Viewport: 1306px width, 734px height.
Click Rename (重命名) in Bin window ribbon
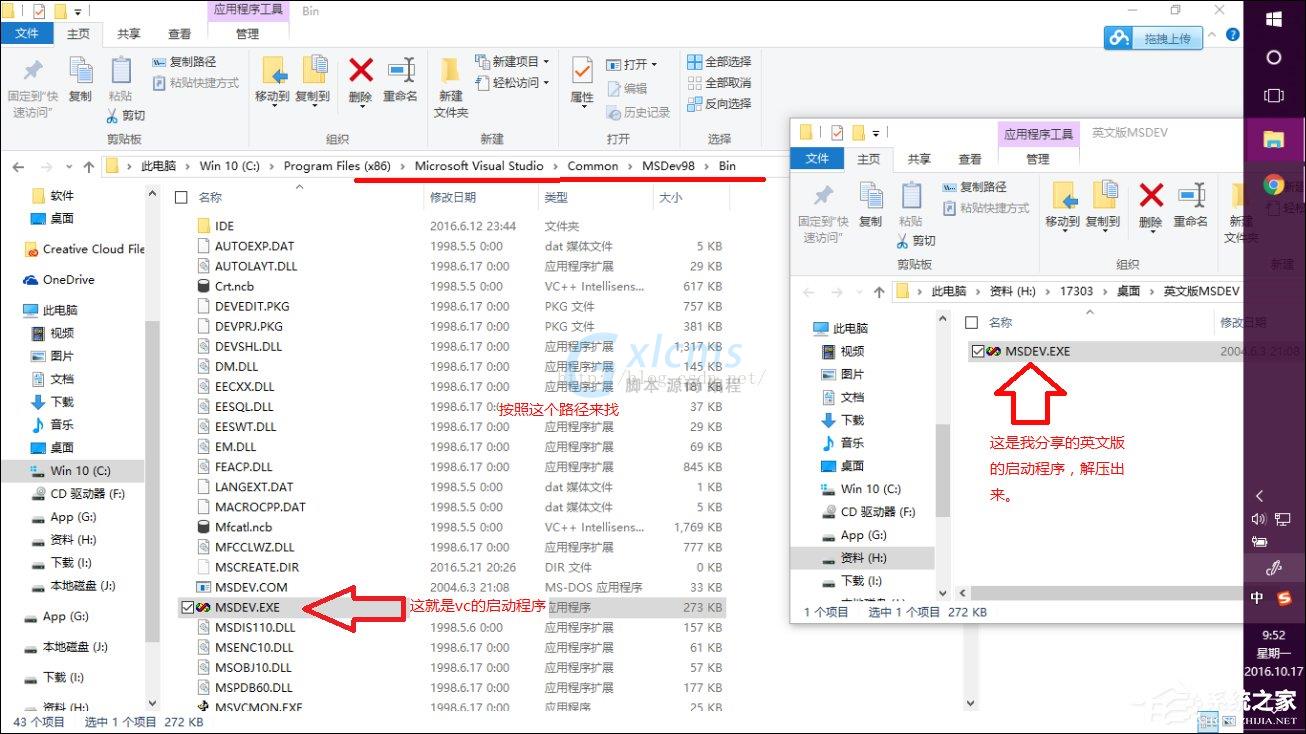(x=400, y=80)
